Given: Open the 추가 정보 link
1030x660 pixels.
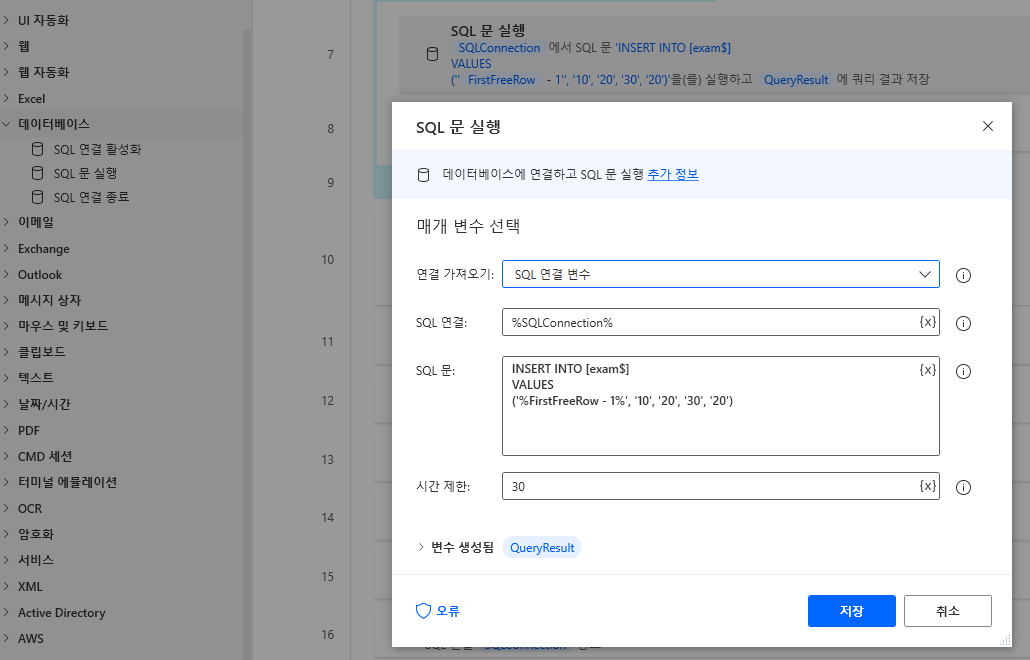Looking at the screenshot, I should [673, 174].
